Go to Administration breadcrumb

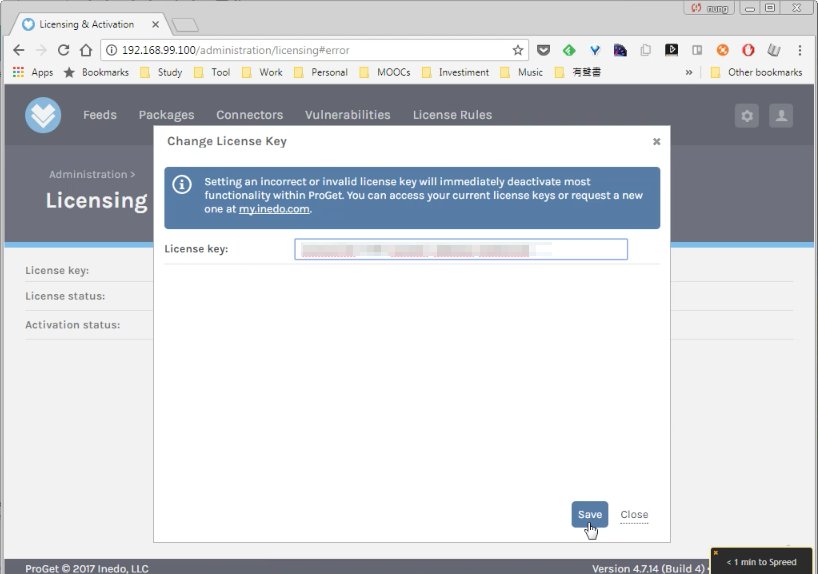tap(88, 174)
